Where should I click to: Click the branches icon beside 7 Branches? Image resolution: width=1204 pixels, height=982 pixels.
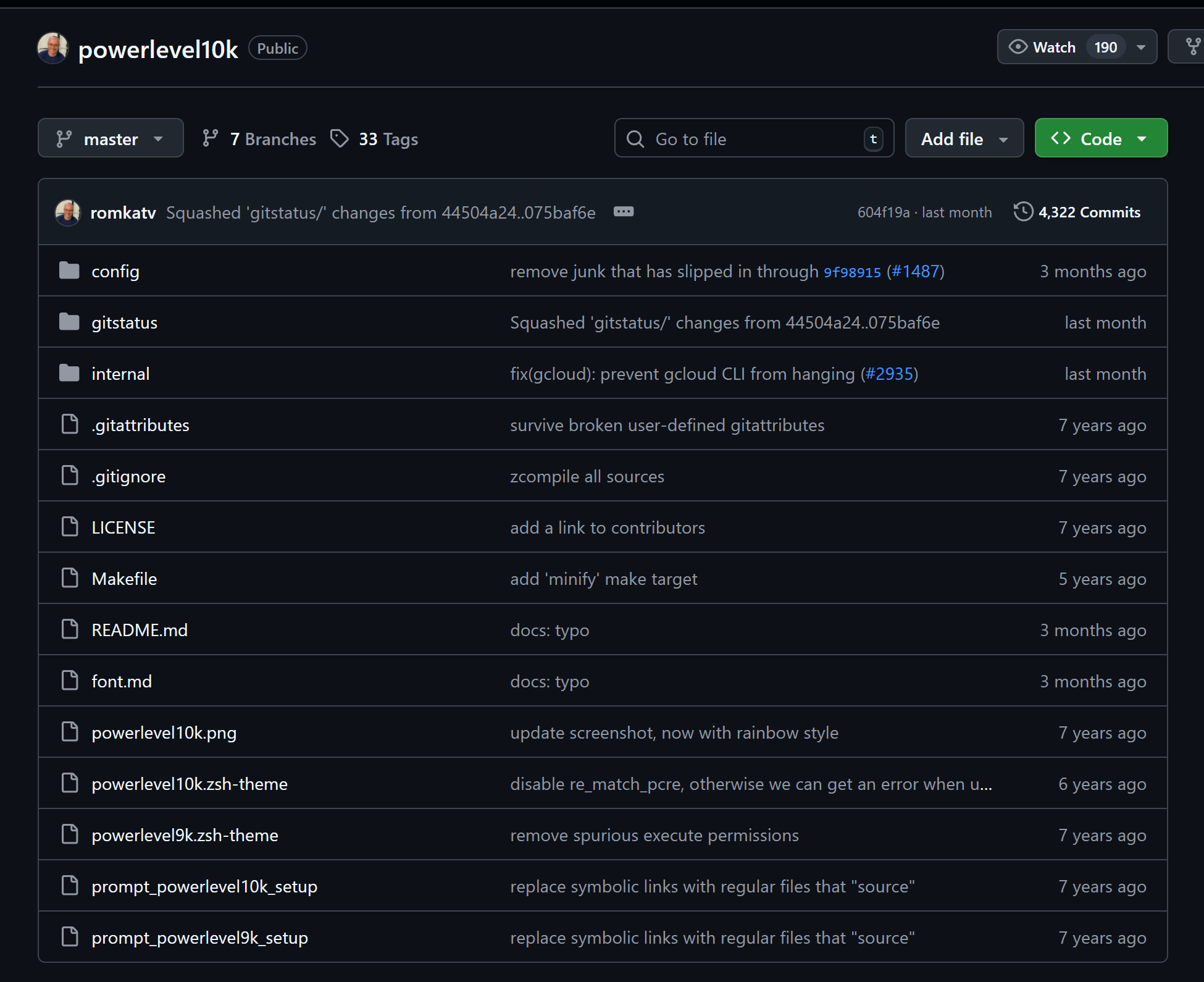(x=210, y=138)
